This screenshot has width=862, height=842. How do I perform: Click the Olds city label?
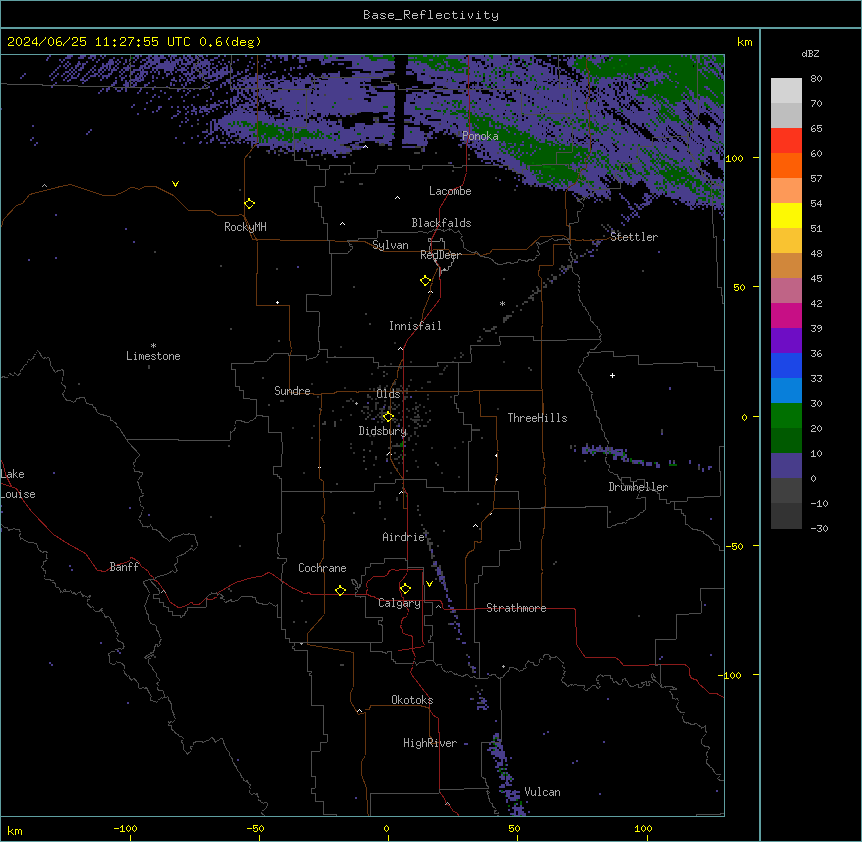click(x=388, y=394)
